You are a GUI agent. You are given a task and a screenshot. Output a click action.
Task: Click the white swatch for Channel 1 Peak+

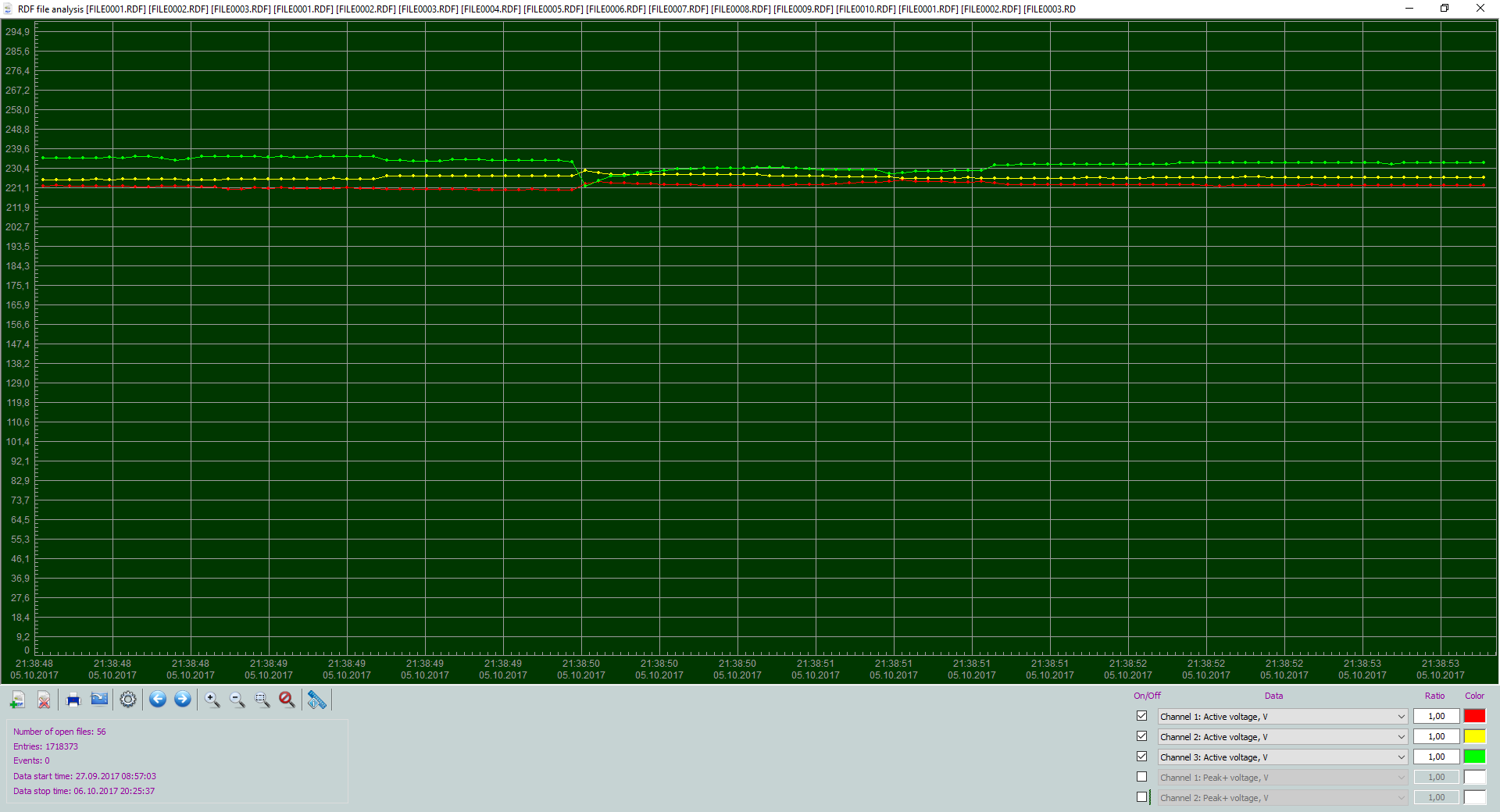pyautogui.click(x=1475, y=777)
